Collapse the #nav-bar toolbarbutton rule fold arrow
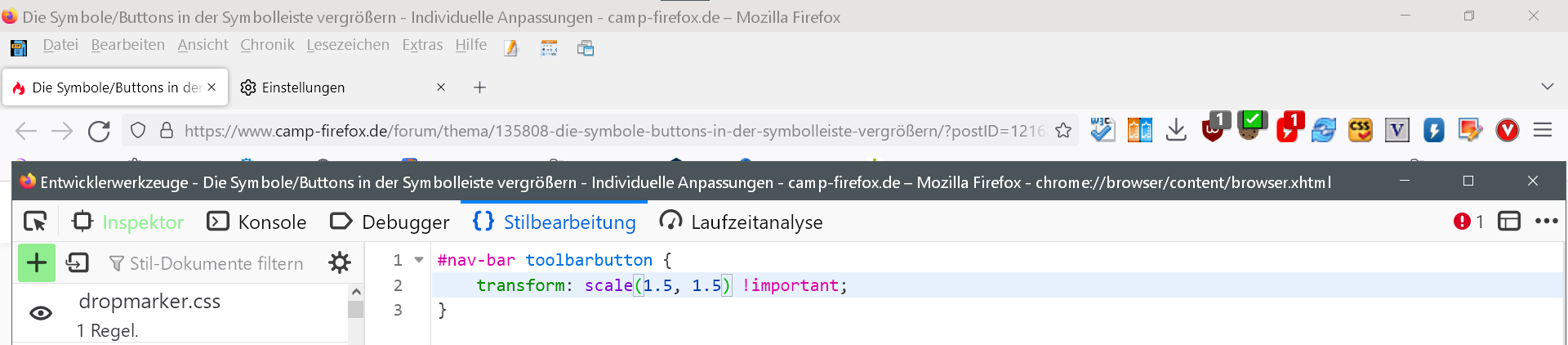 (x=419, y=260)
